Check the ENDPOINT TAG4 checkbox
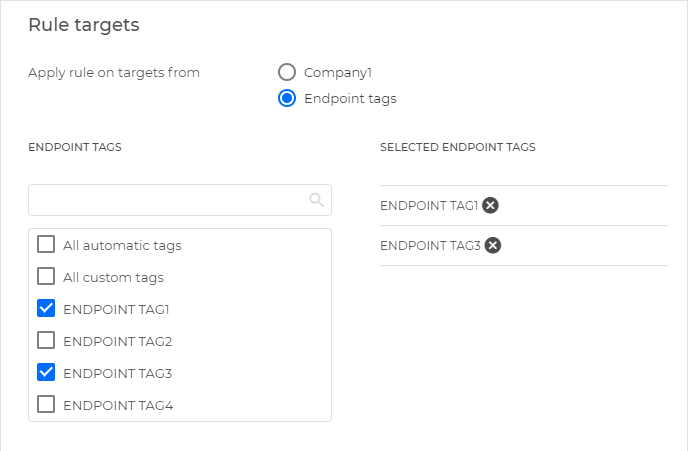Image resolution: width=688 pixels, height=451 pixels. pyautogui.click(x=46, y=404)
